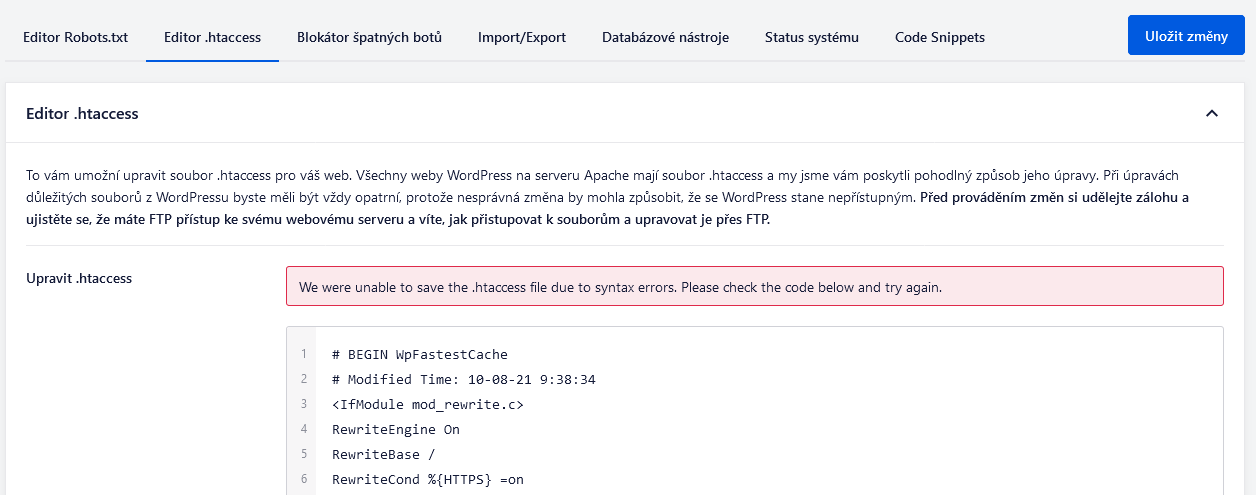Open the Status systému tab

[x=812, y=37]
